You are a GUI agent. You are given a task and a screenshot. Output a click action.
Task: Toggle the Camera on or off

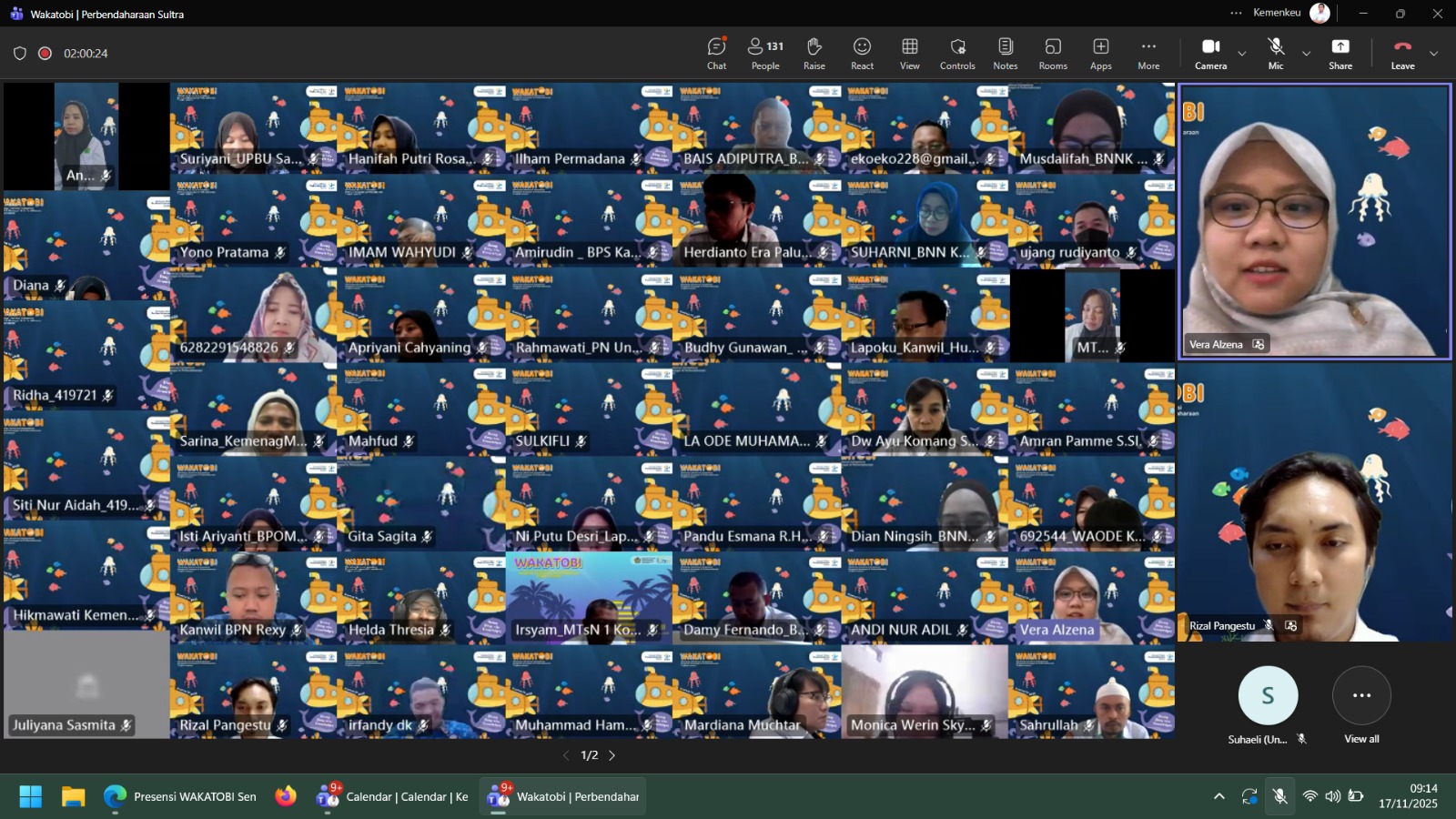tap(1210, 53)
